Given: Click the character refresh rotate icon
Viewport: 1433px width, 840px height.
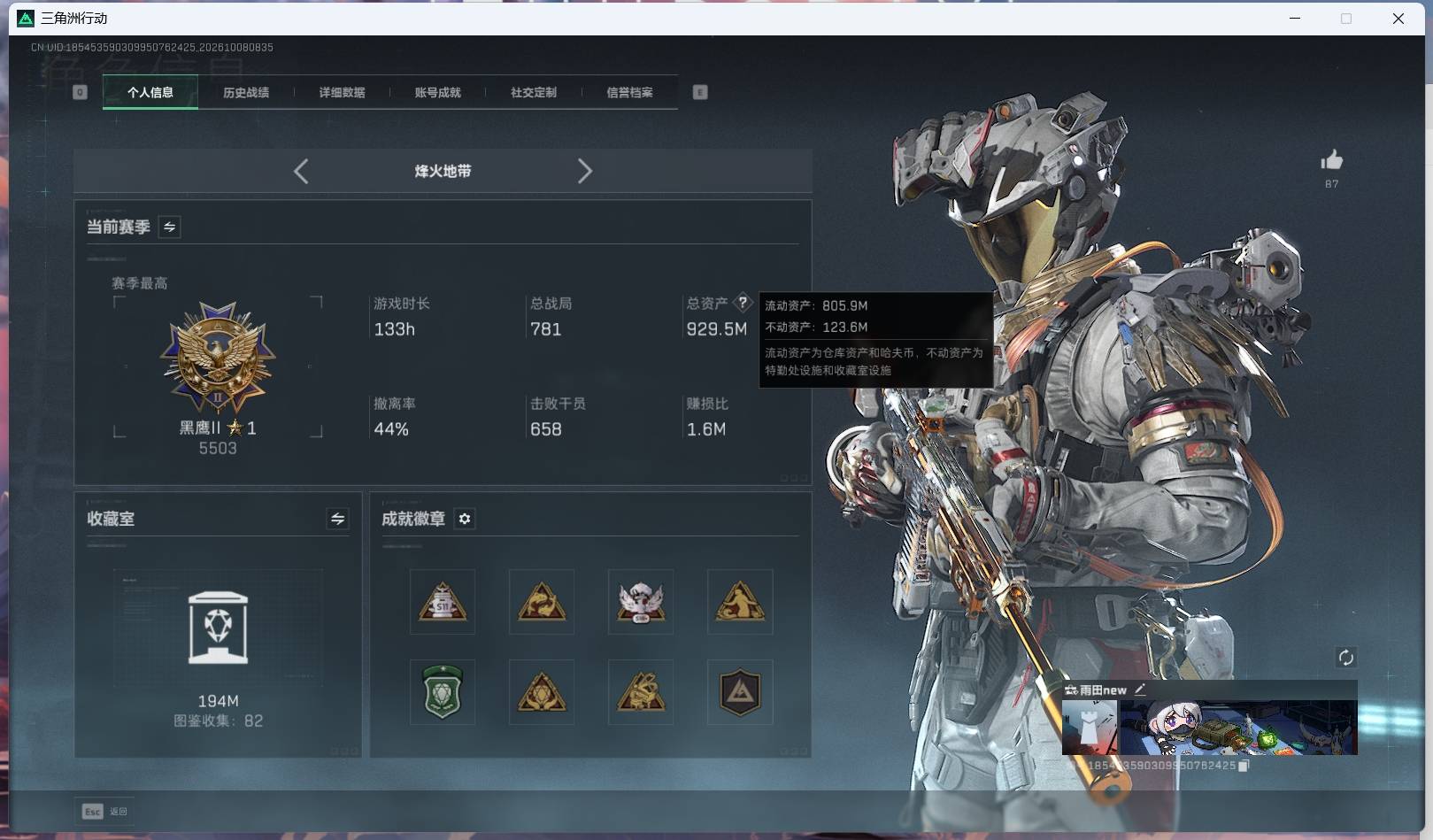Looking at the screenshot, I should (x=1345, y=657).
